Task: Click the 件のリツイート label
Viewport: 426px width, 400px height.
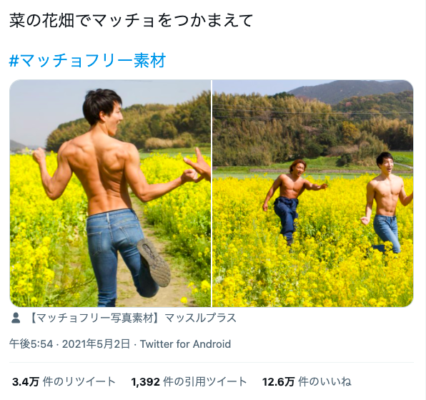Action: [x=79, y=382]
